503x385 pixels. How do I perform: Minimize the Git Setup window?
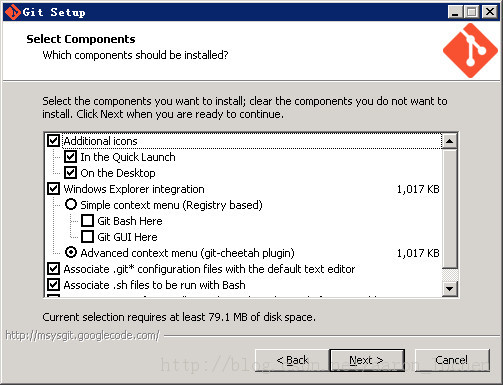455,12
